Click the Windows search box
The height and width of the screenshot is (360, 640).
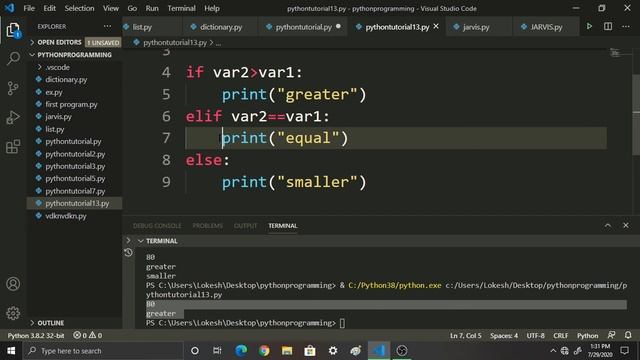(103, 351)
